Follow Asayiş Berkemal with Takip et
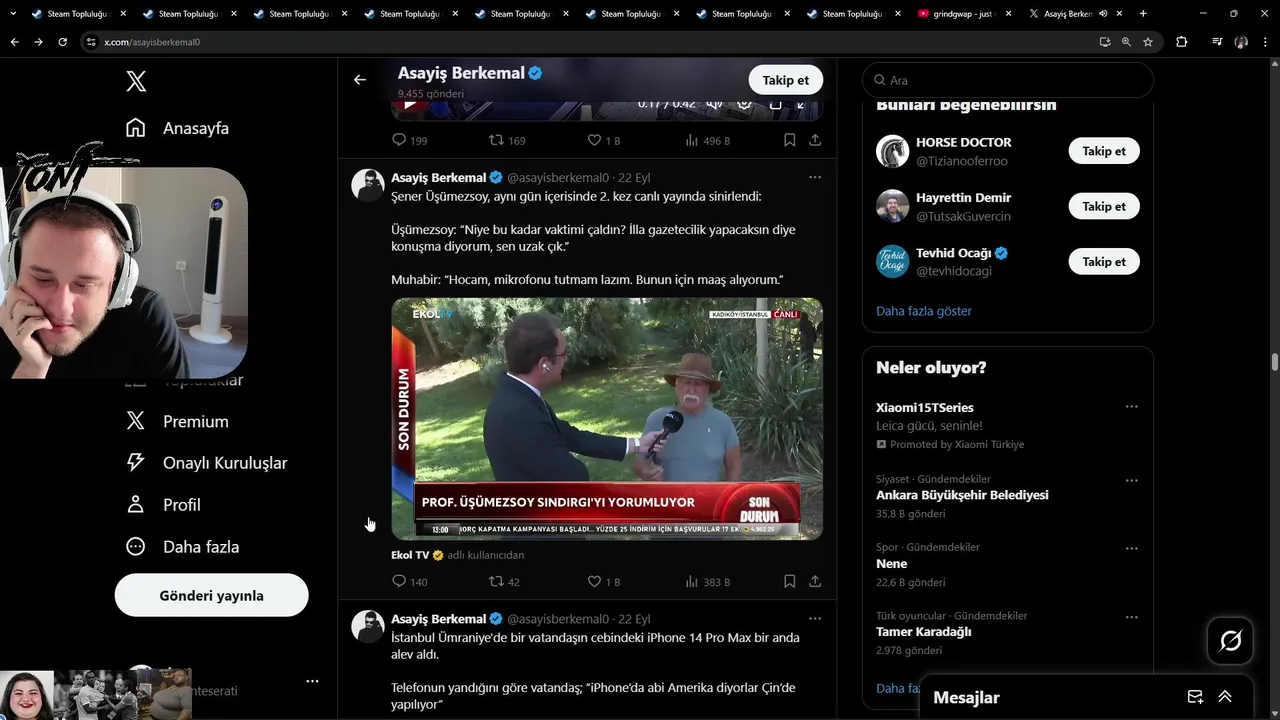This screenshot has height=720, width=1280. pos(786,80)
